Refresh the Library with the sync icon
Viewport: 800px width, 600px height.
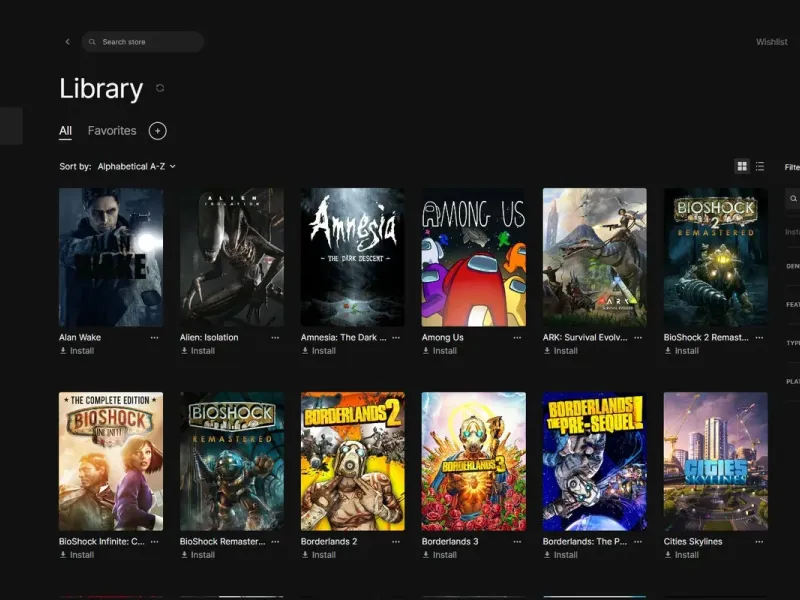click(160, 88)
